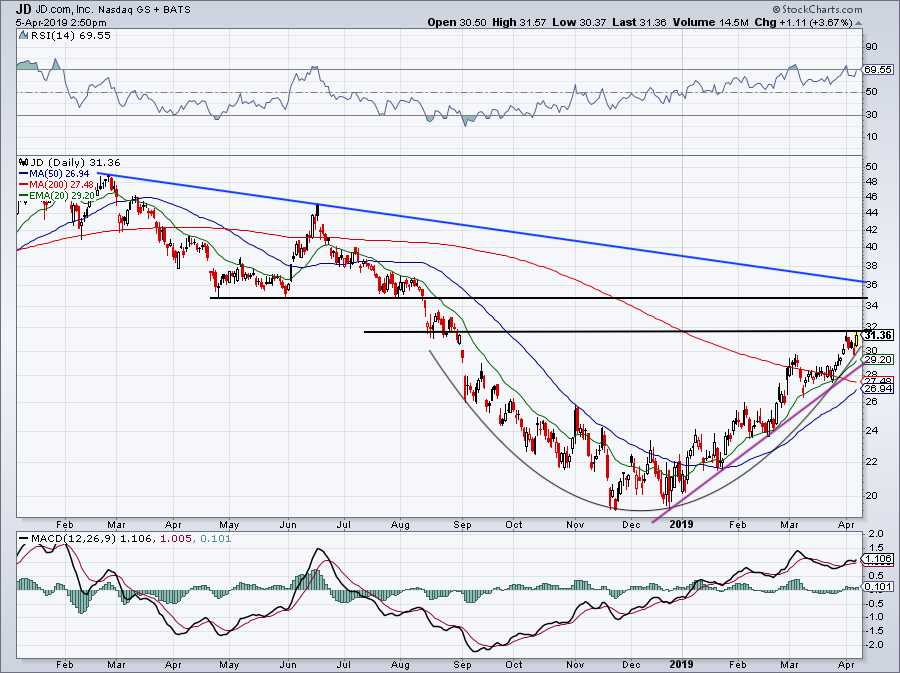This screenshot has height=673, width=900.
Task: Open the ©StockCharts.com credit link
Action: click(817, 9)
